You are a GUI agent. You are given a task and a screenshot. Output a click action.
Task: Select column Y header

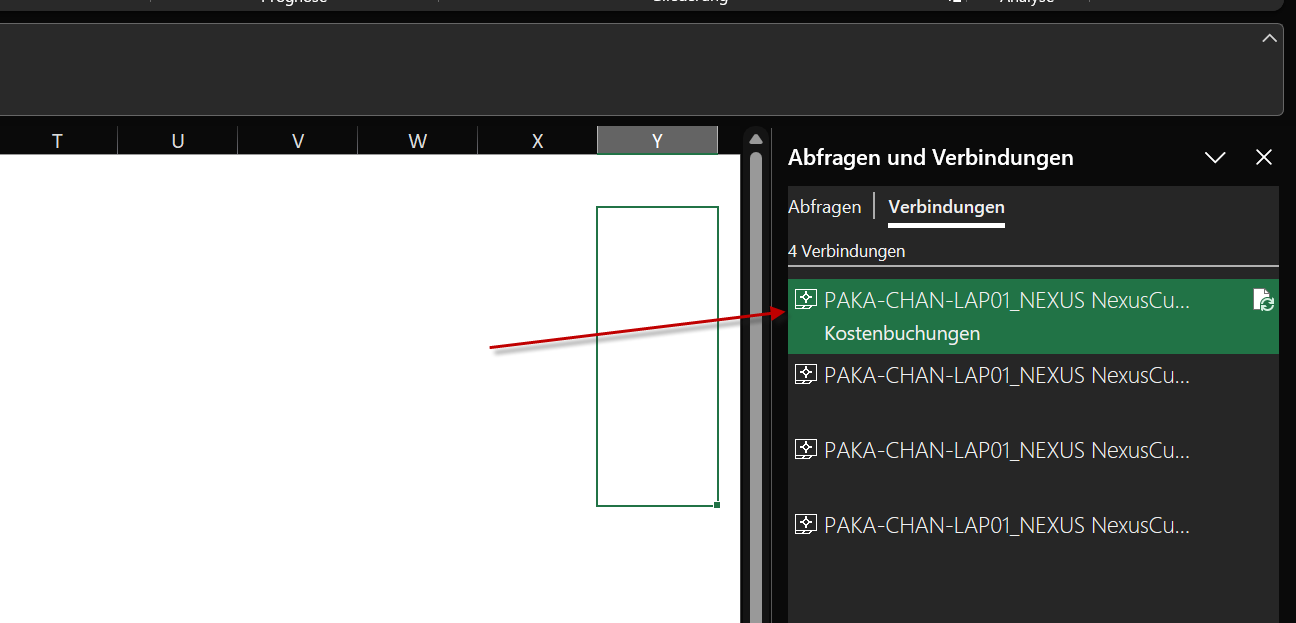click(x=657, y=141)
